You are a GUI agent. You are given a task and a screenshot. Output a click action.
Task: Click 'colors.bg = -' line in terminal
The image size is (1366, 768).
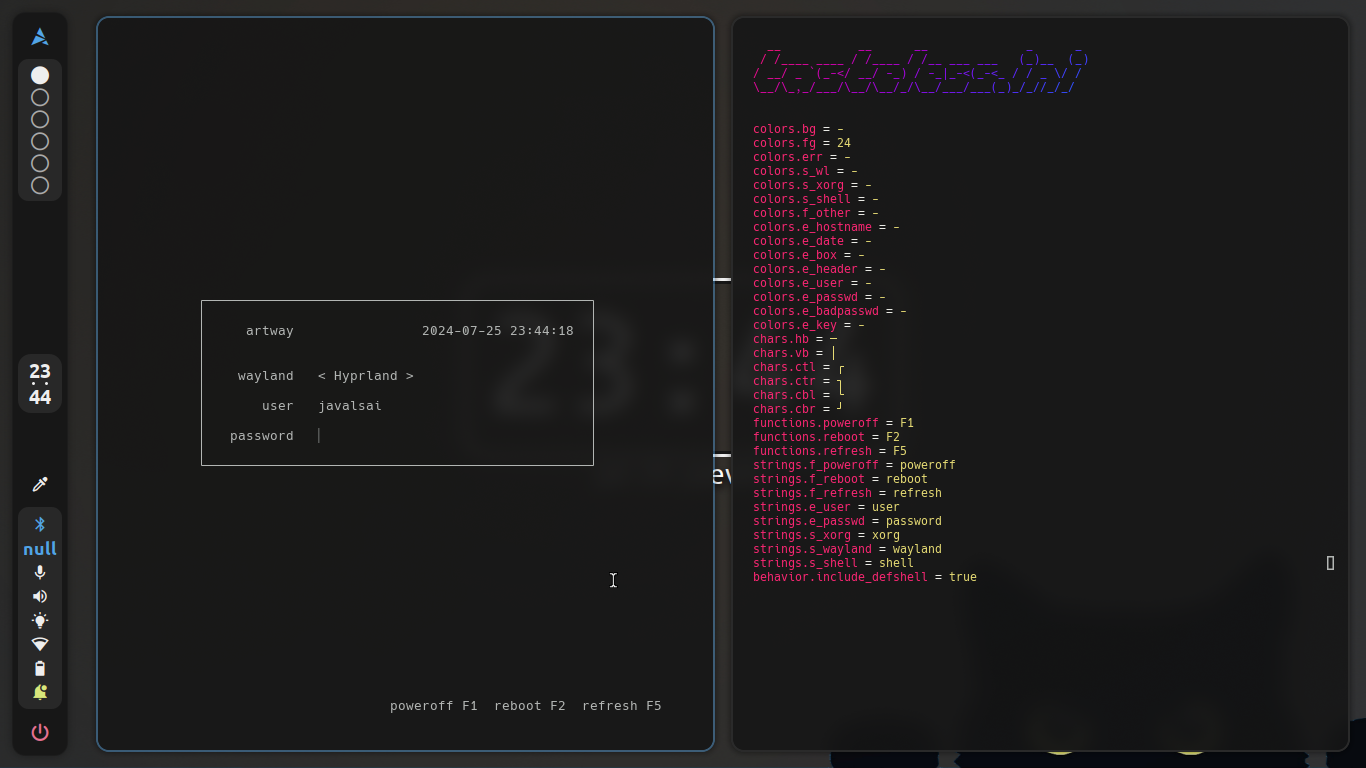point(798,129)
